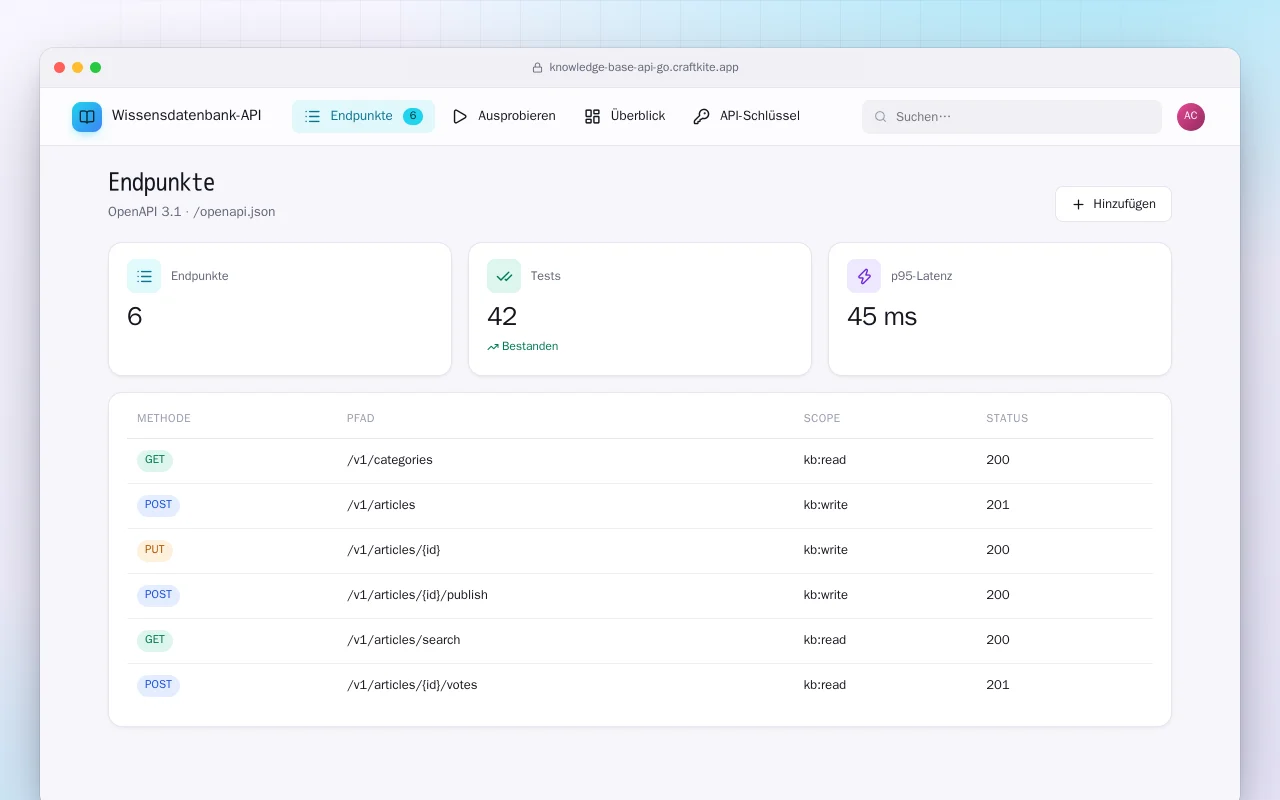Click the 6 badge on Endpunkte tab
Viewport: 1280px width, 800px height.
[x=413, y=116]
